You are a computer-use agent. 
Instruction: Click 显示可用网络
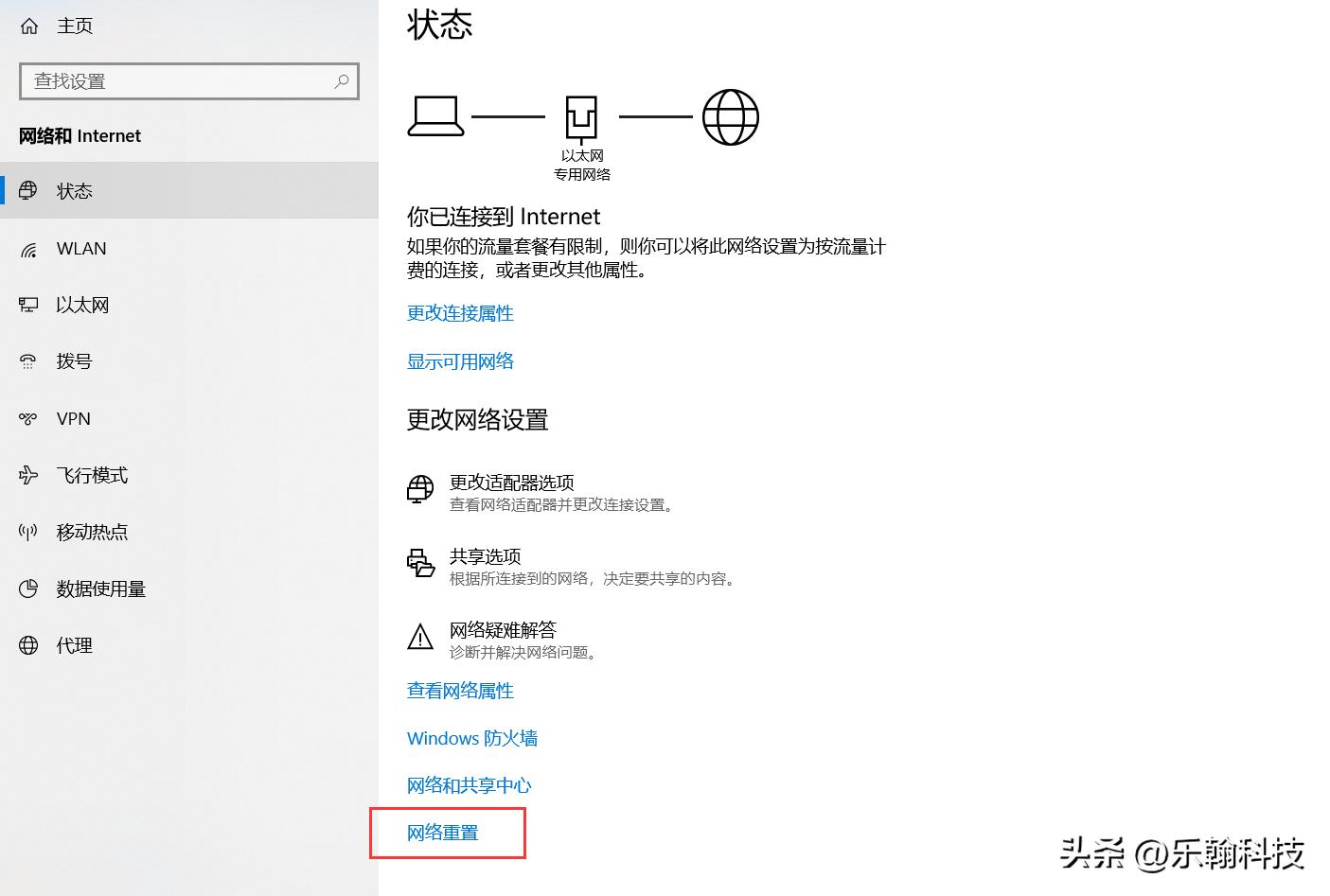pyautogui.click(x=460, y=360)
